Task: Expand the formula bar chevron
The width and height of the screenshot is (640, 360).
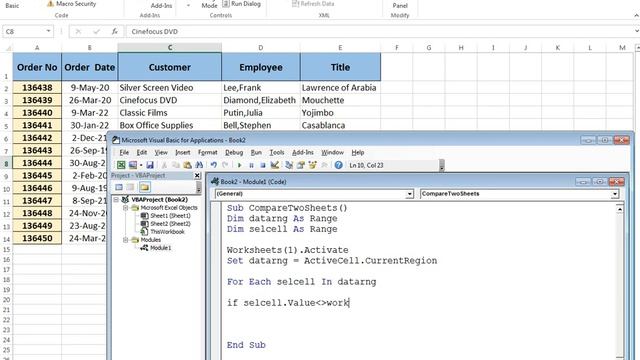Action: pyautogui.click(x=636, y=31)
